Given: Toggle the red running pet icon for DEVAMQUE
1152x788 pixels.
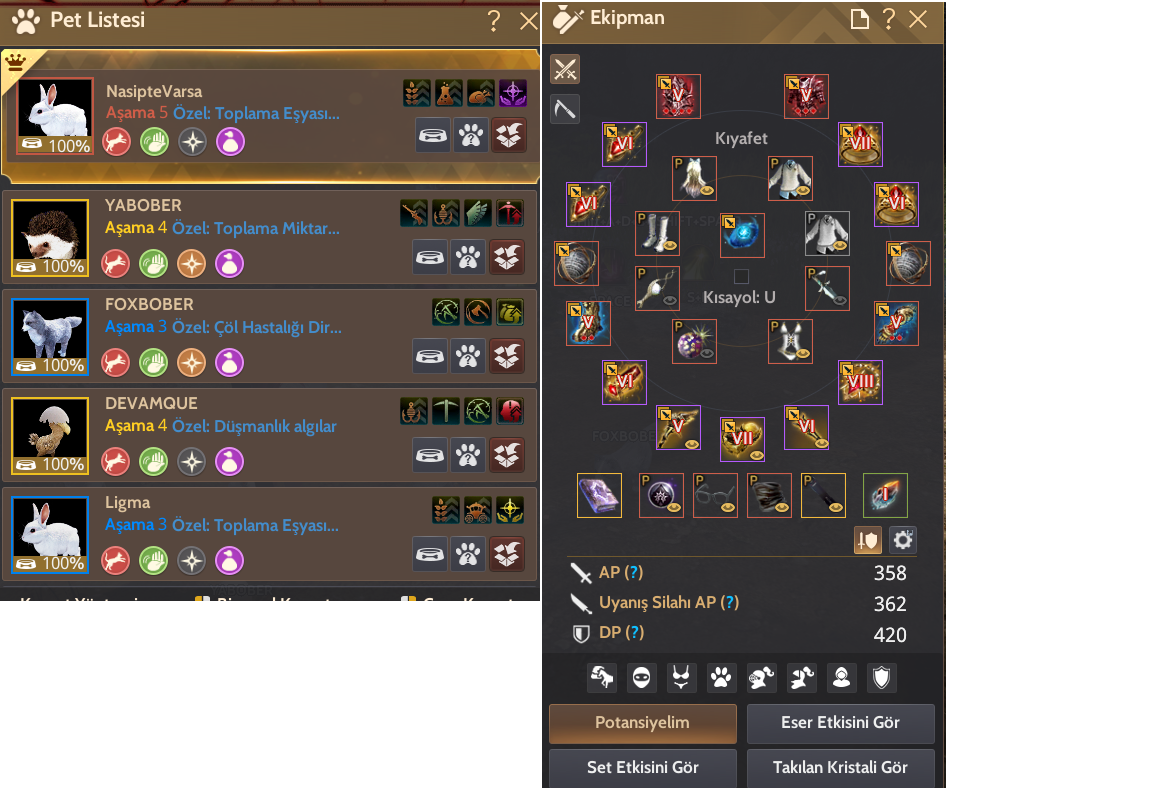Looking at the screenshot, I should (x=115, y=462).
